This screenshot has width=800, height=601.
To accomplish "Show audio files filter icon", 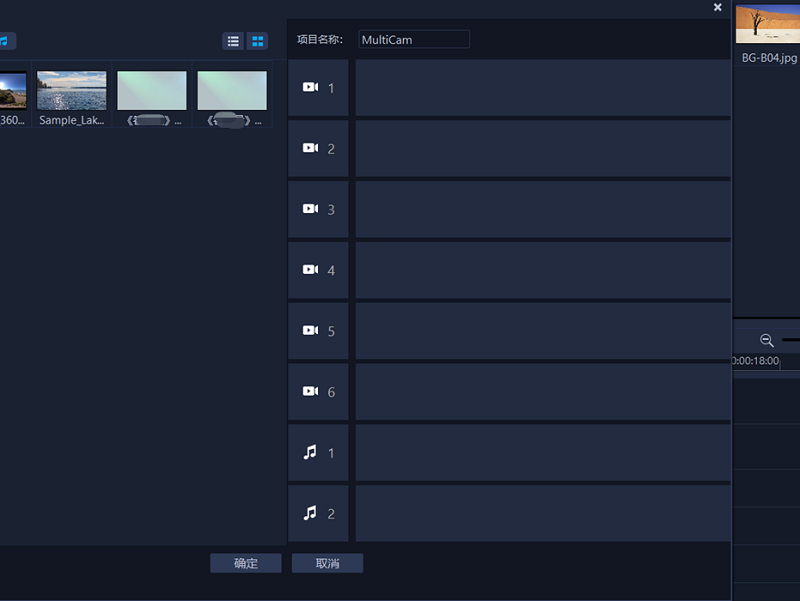I will coord(5,41).
